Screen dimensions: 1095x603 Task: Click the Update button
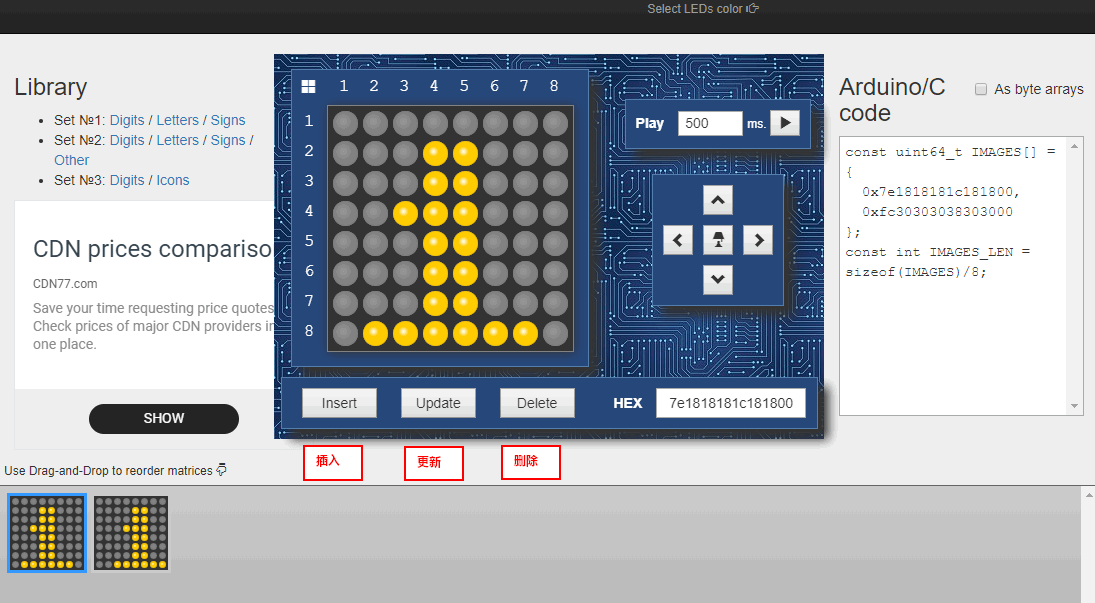[x=438, y=402]
